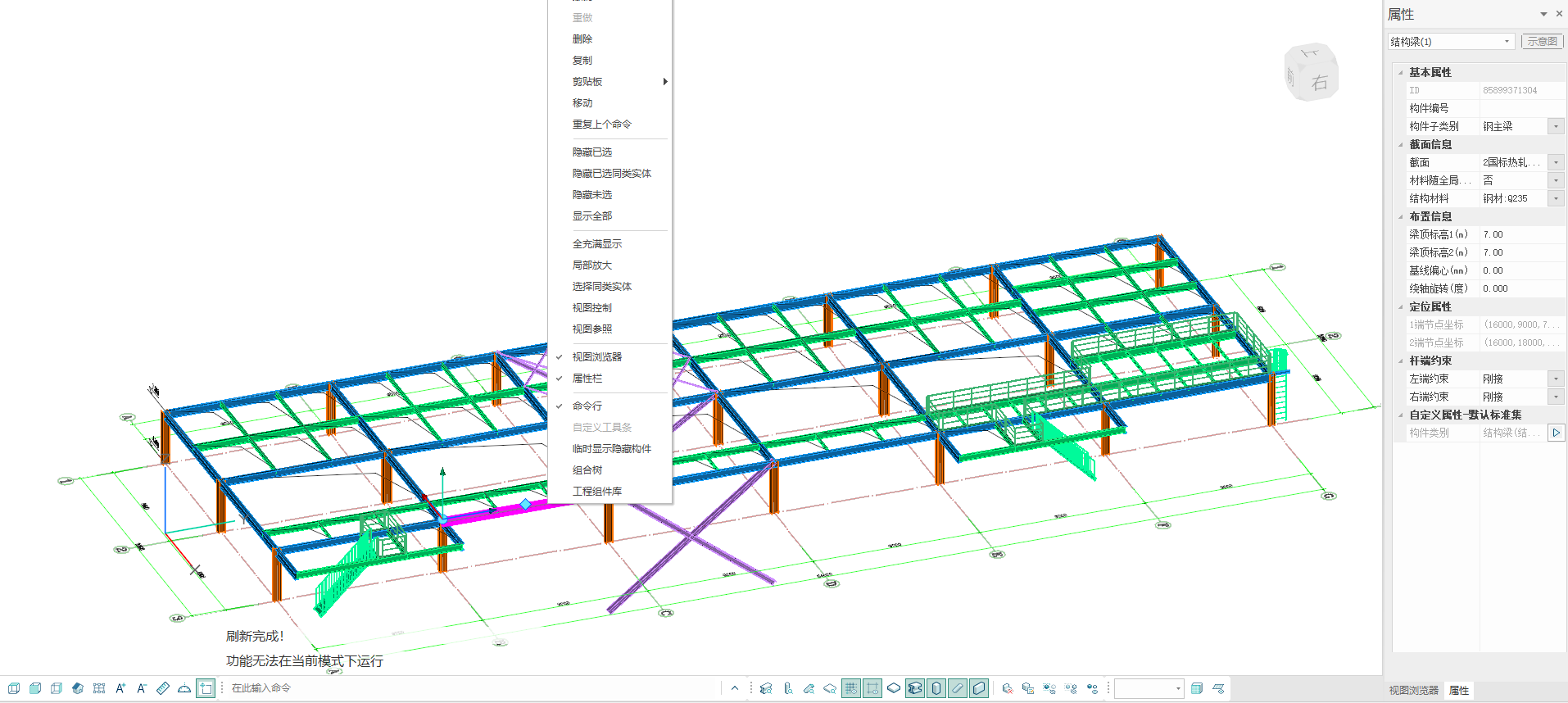Uncheck the 属性栏 menu option
Image resolution: width=1568 pixels, height=703 pixels.
[587, 379]
